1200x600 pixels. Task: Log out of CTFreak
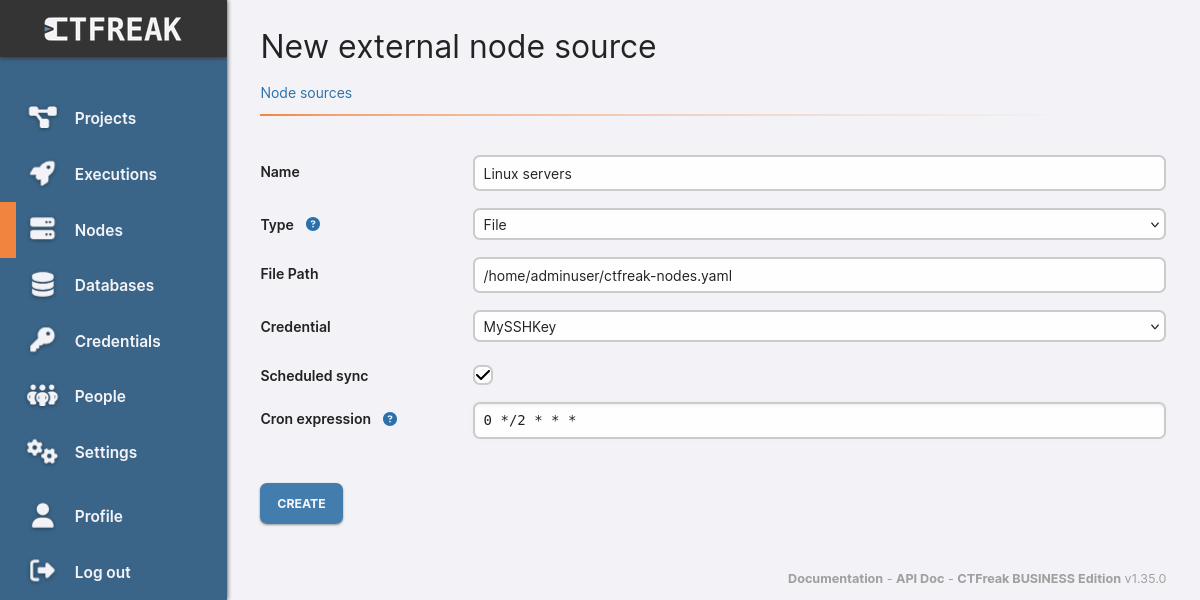(x=102, y=572)
